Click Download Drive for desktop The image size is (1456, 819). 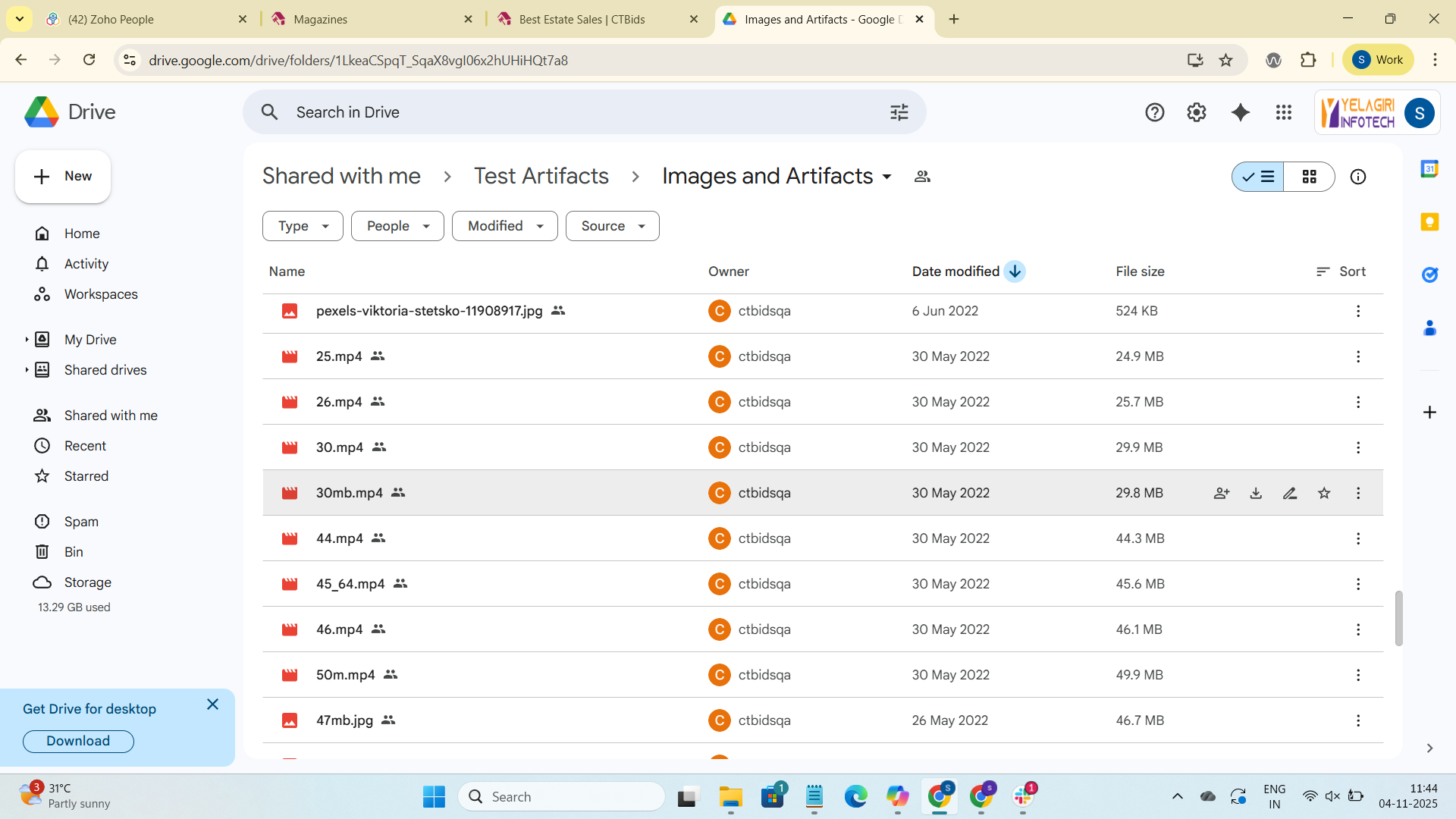click(78, 741)
